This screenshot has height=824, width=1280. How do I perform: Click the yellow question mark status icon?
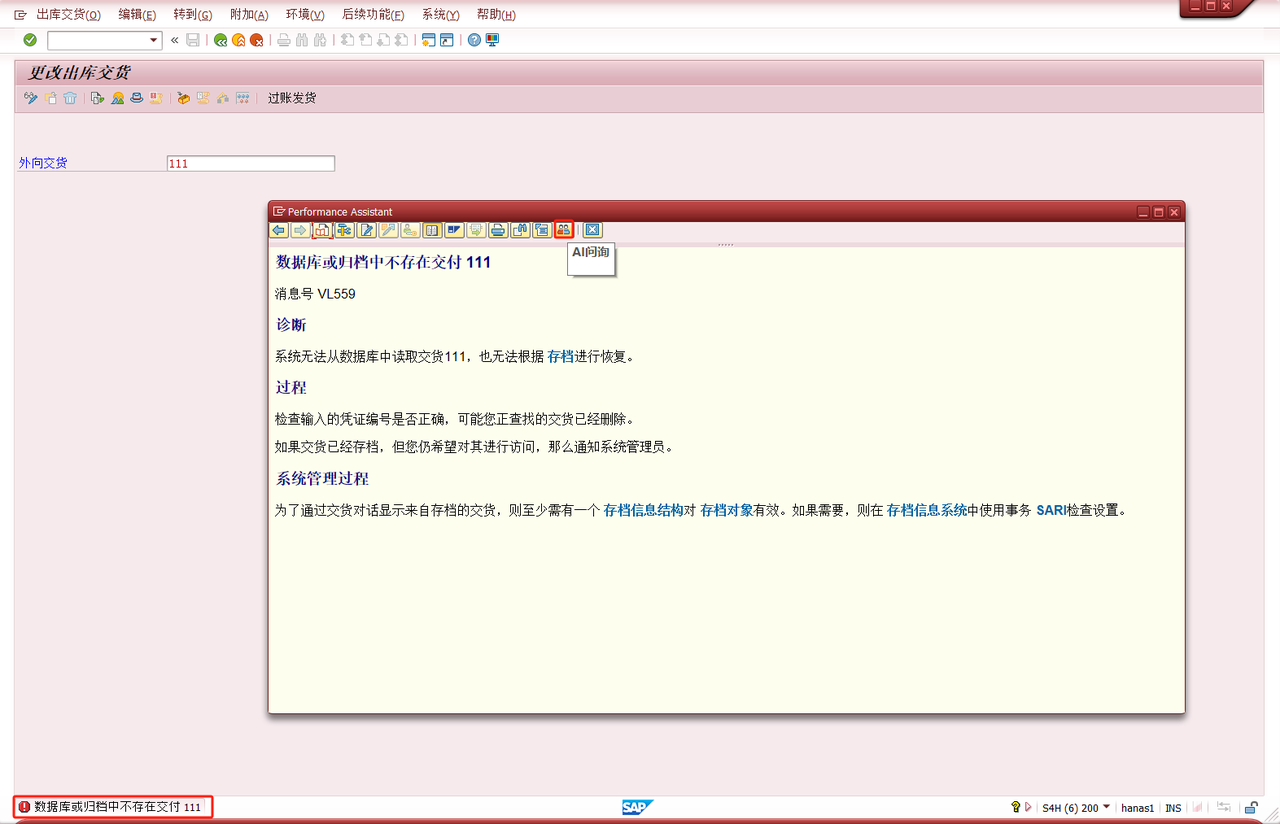click(x=1015, y=807)
